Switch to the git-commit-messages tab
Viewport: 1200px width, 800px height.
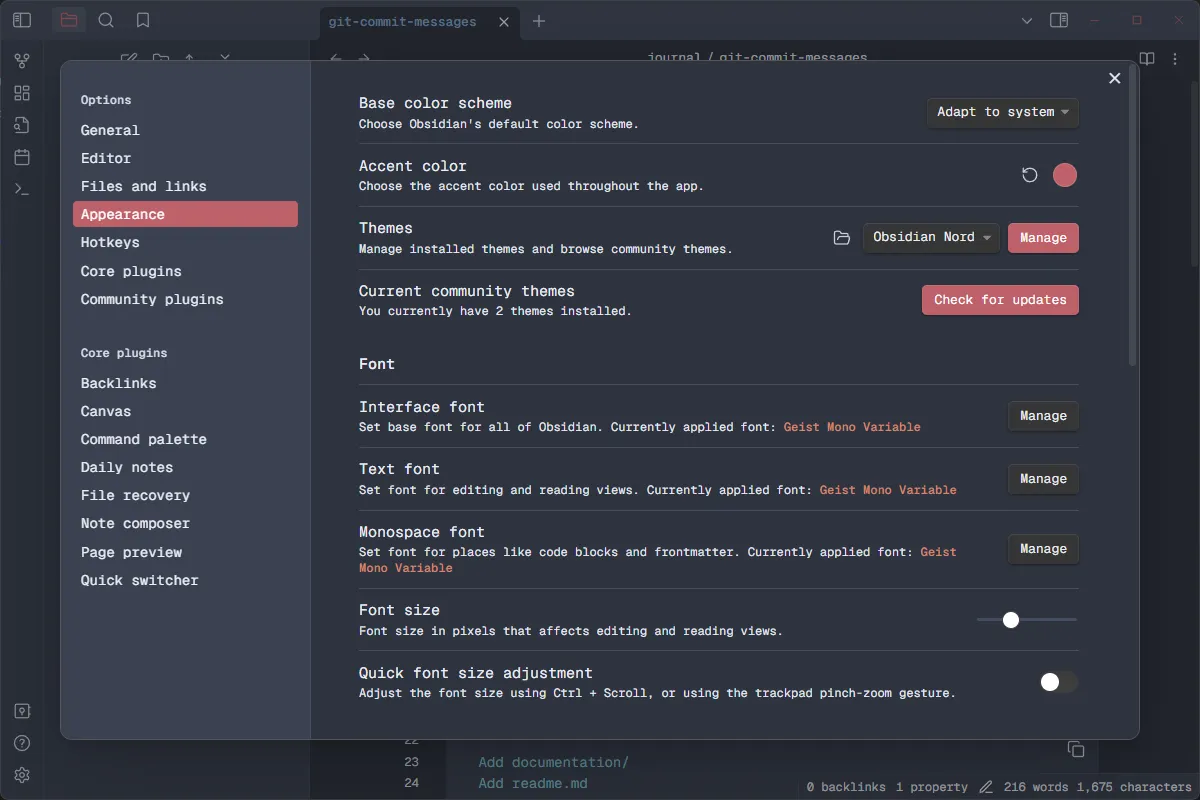tap(402, 21)
